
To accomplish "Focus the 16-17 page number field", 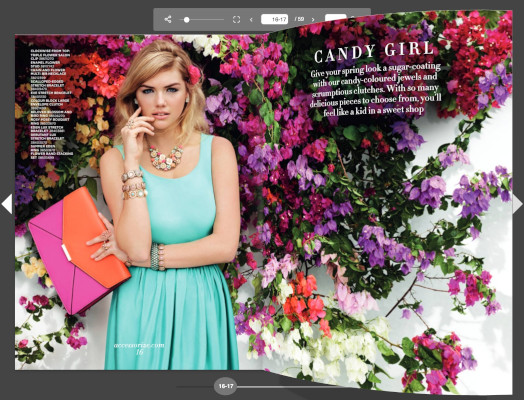I will tap(274, 19).
